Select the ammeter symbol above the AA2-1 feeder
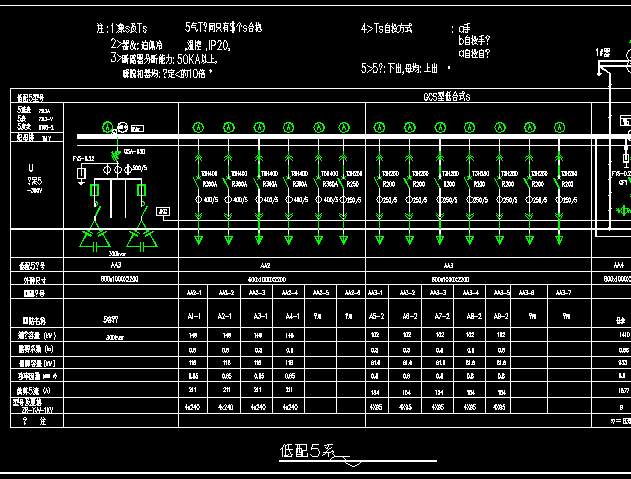 click(x=198, y=128)
